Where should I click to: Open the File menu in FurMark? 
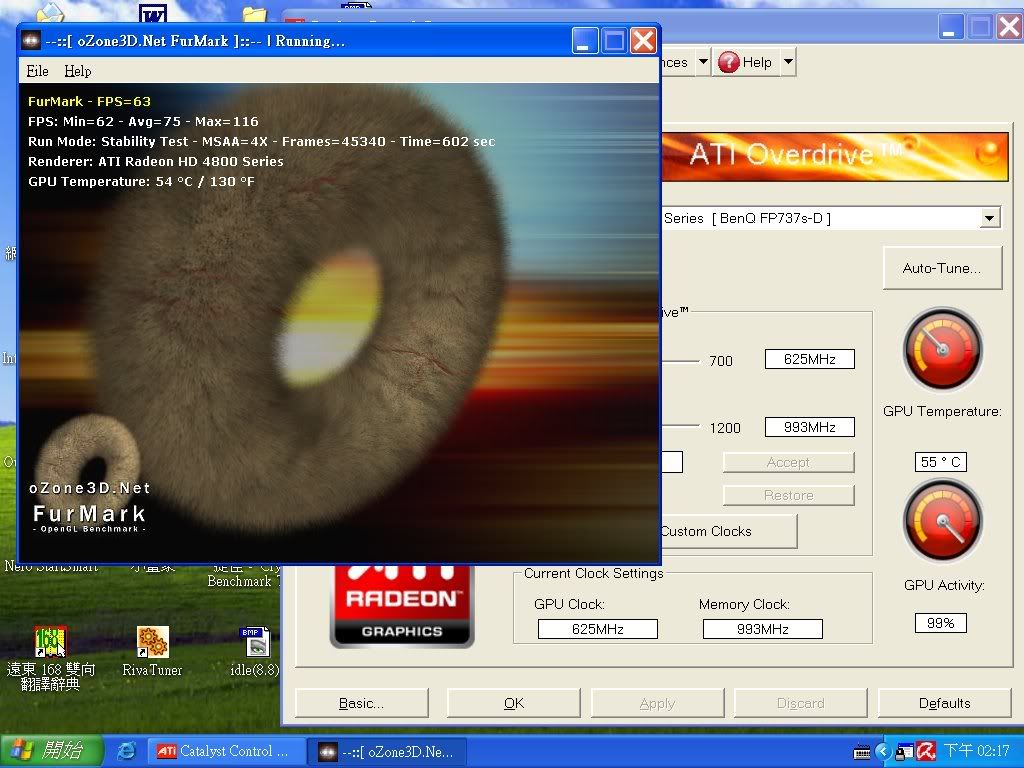37,71
